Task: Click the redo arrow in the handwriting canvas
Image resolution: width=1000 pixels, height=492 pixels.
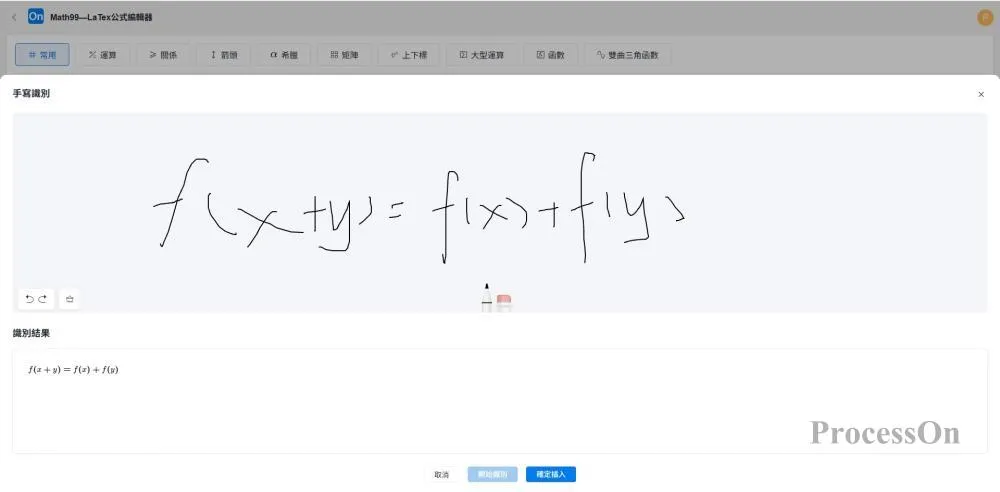Action: pyautogui.click(x=42, y=299)
